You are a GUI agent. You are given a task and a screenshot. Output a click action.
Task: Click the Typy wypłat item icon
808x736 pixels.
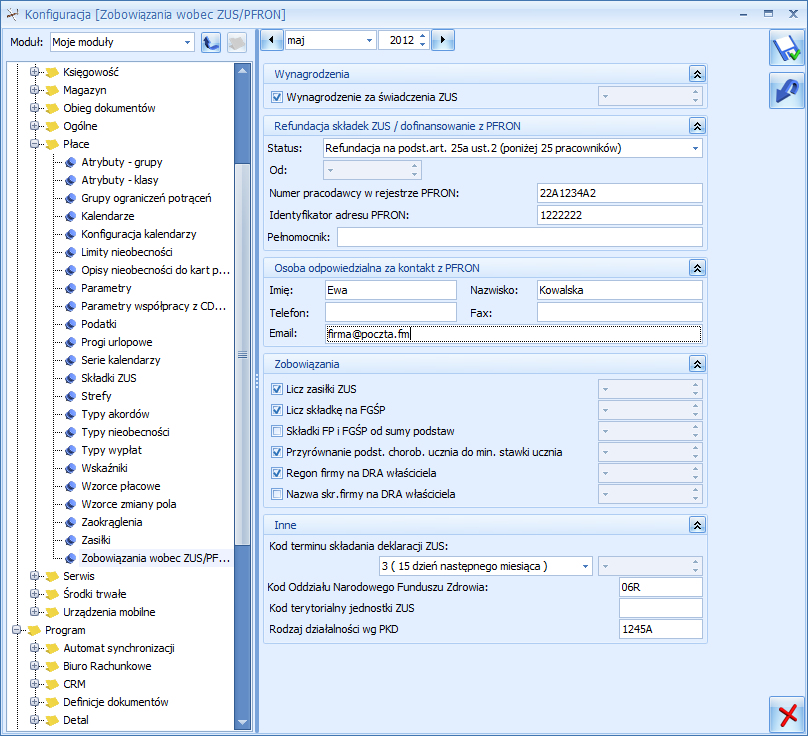click(x=71, y=450)
